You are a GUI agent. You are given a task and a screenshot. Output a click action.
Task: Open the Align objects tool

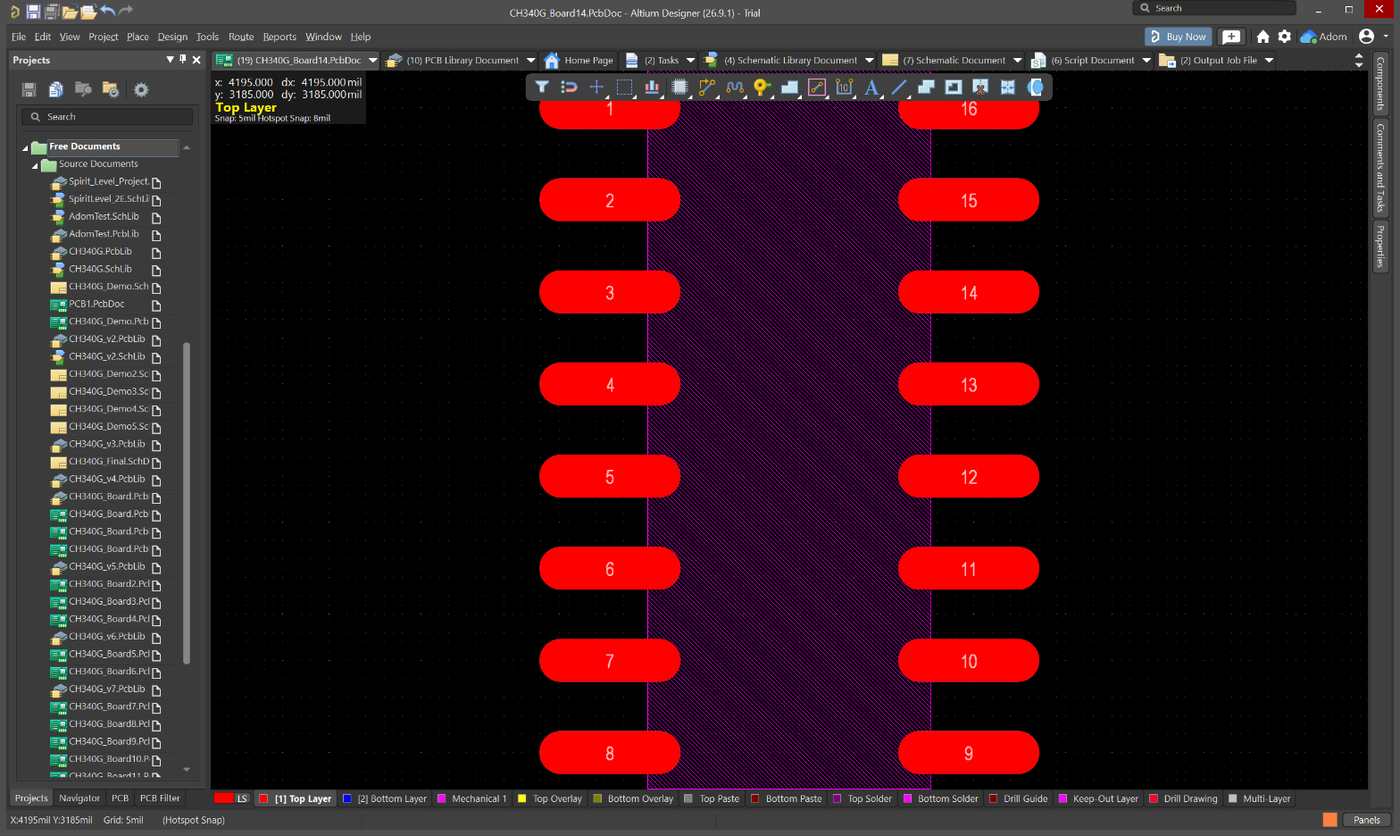652,87
